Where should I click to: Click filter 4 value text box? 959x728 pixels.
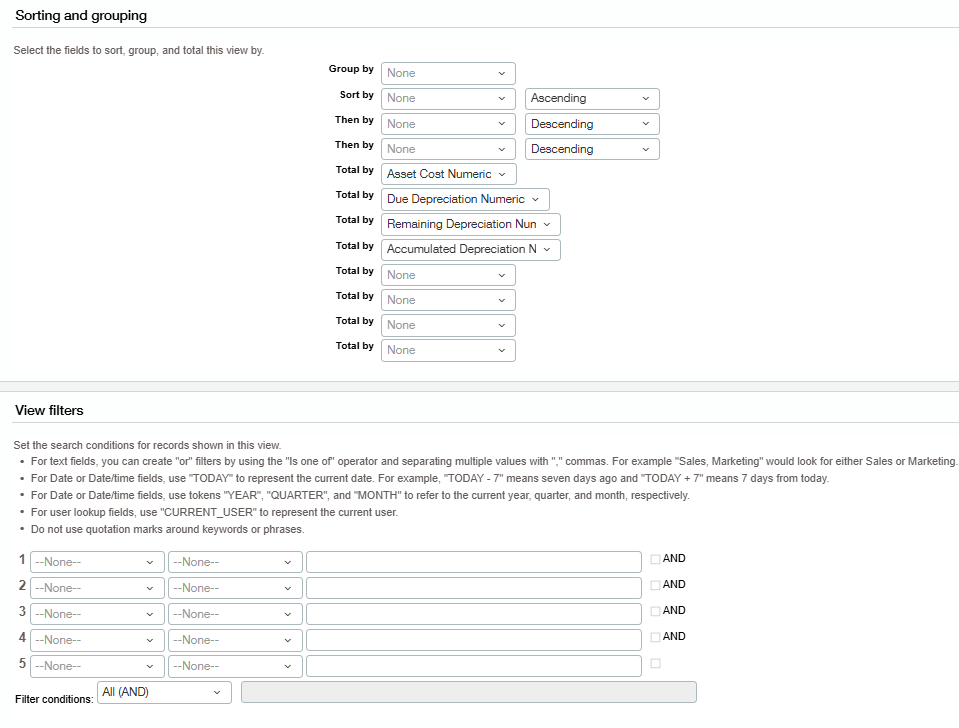point(474,641)
